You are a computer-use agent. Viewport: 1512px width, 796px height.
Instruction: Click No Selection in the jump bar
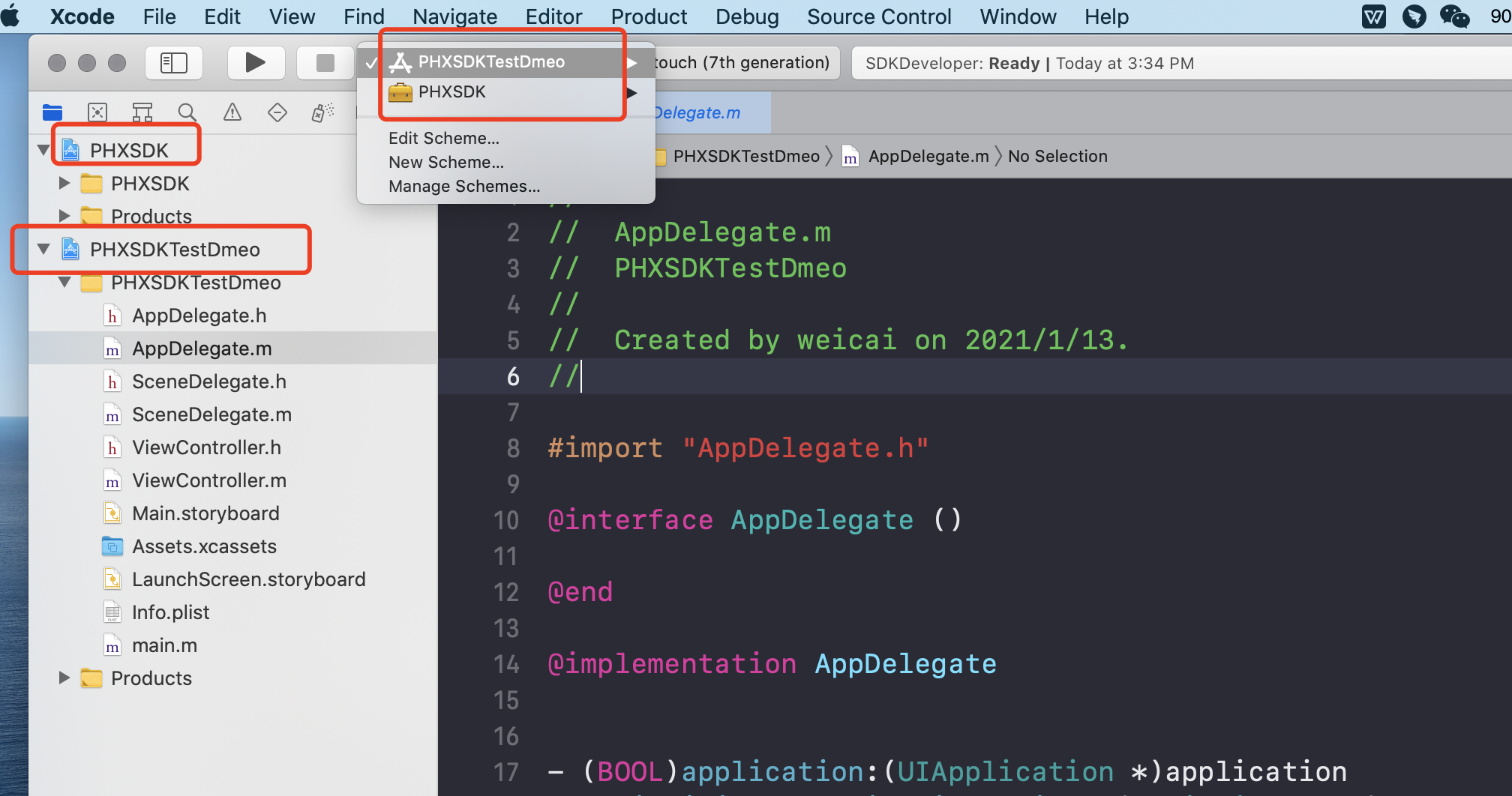click(x=1057, y=156)
